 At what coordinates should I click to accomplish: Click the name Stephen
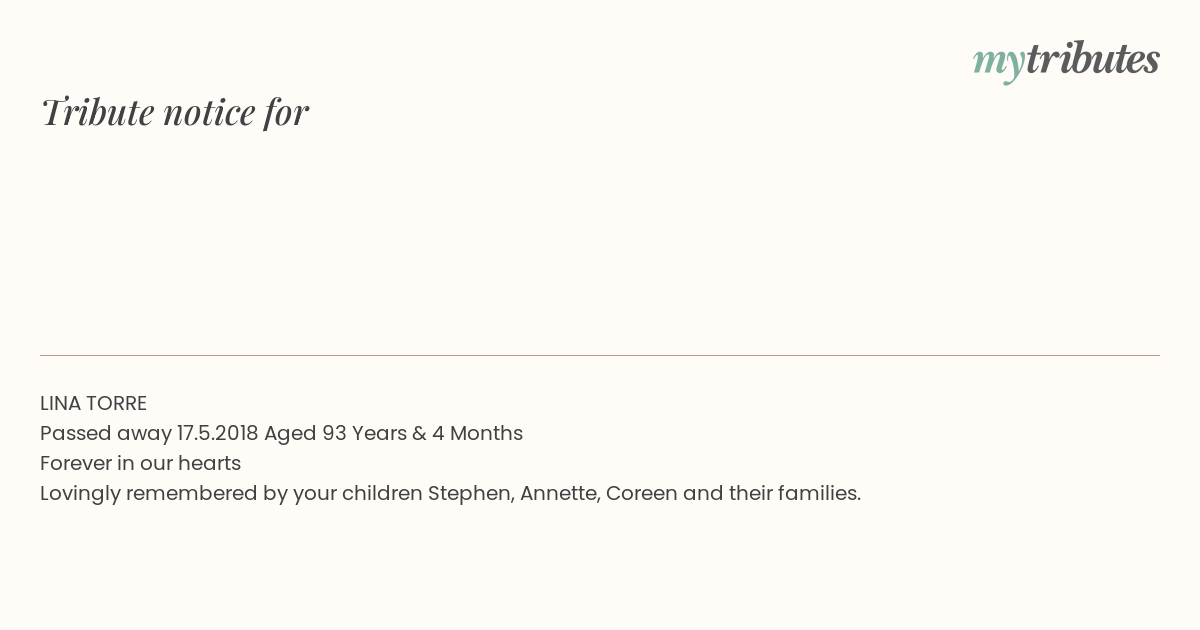tap(471, 493)
